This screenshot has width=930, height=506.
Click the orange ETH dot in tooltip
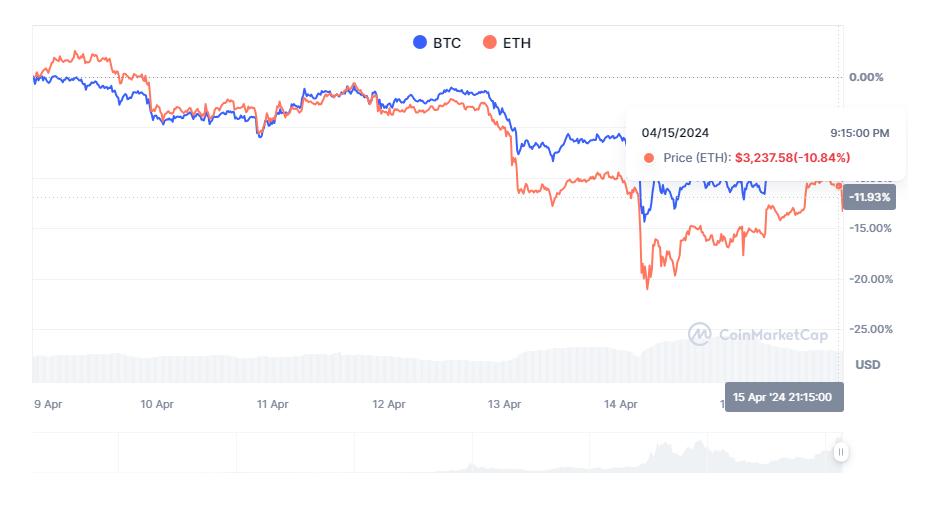pos(649,158)
